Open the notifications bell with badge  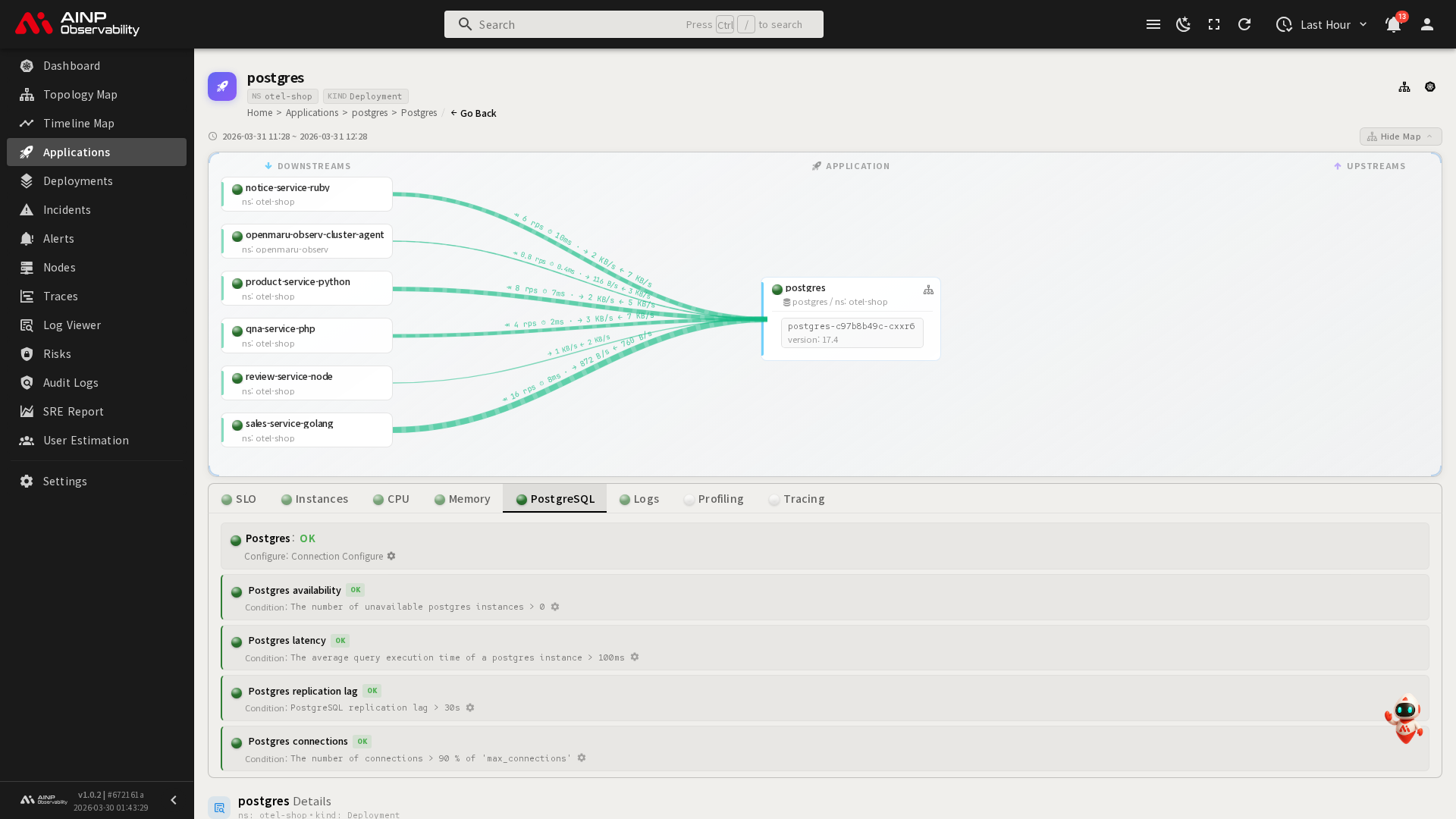point(1393,24)
